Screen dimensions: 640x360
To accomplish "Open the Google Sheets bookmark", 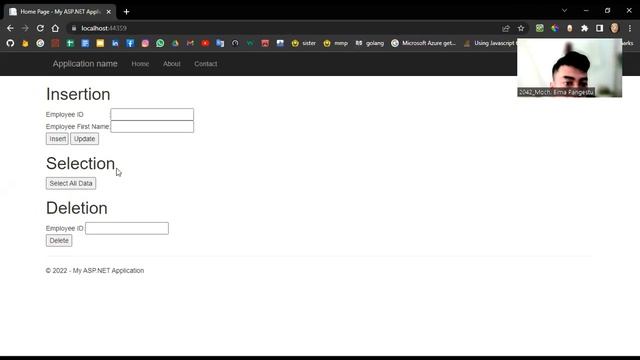I will point(70,43).
